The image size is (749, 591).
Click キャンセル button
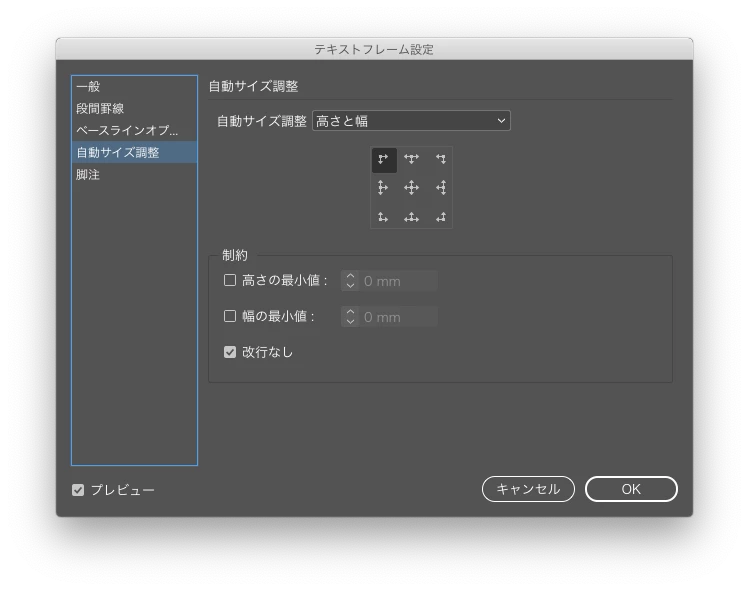[528, 489]
